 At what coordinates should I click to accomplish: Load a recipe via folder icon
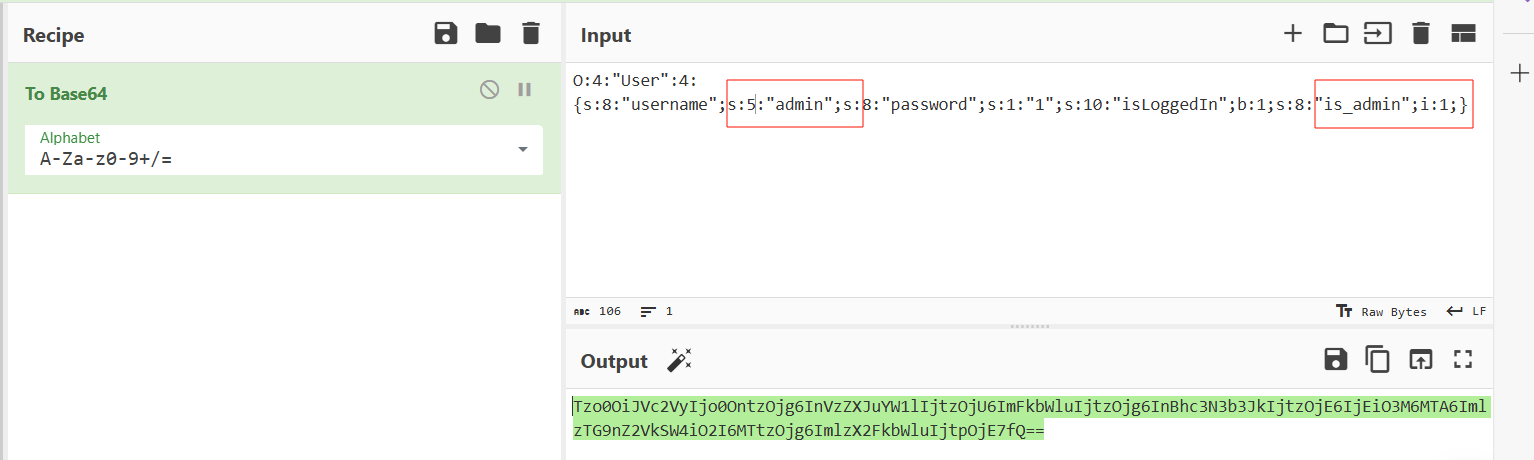pos(488,34)
